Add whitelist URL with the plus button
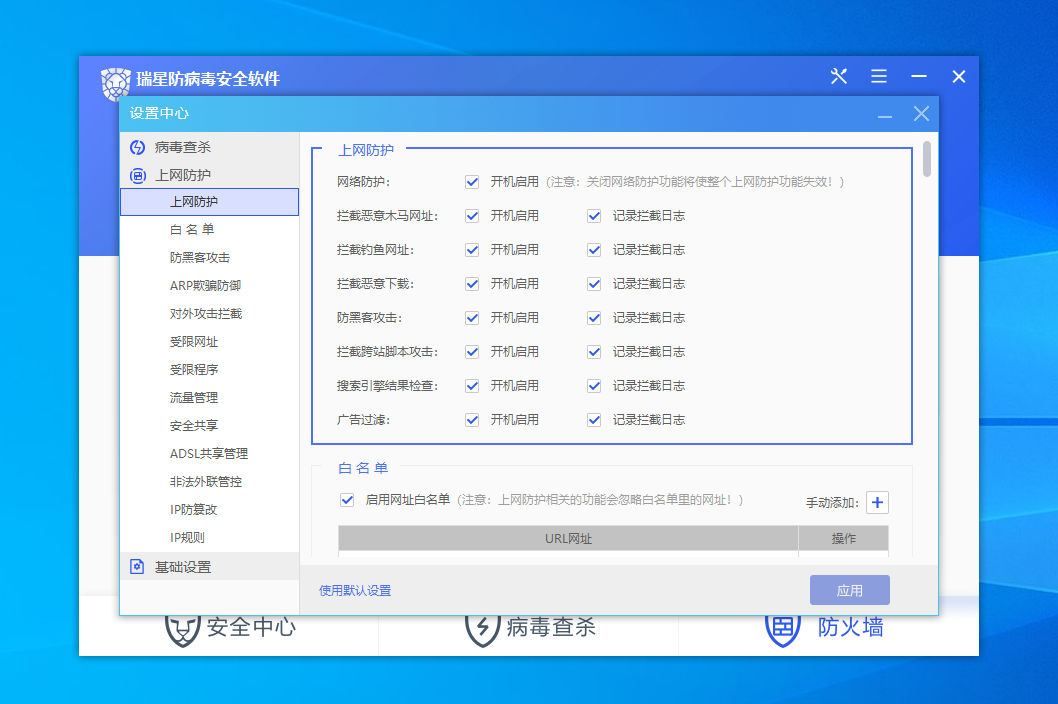 (x=877, y=503)
